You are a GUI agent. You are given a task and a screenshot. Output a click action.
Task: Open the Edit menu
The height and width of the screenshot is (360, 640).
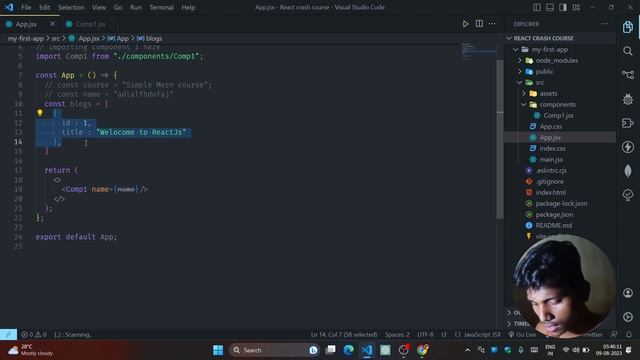[x=44, y=7]
